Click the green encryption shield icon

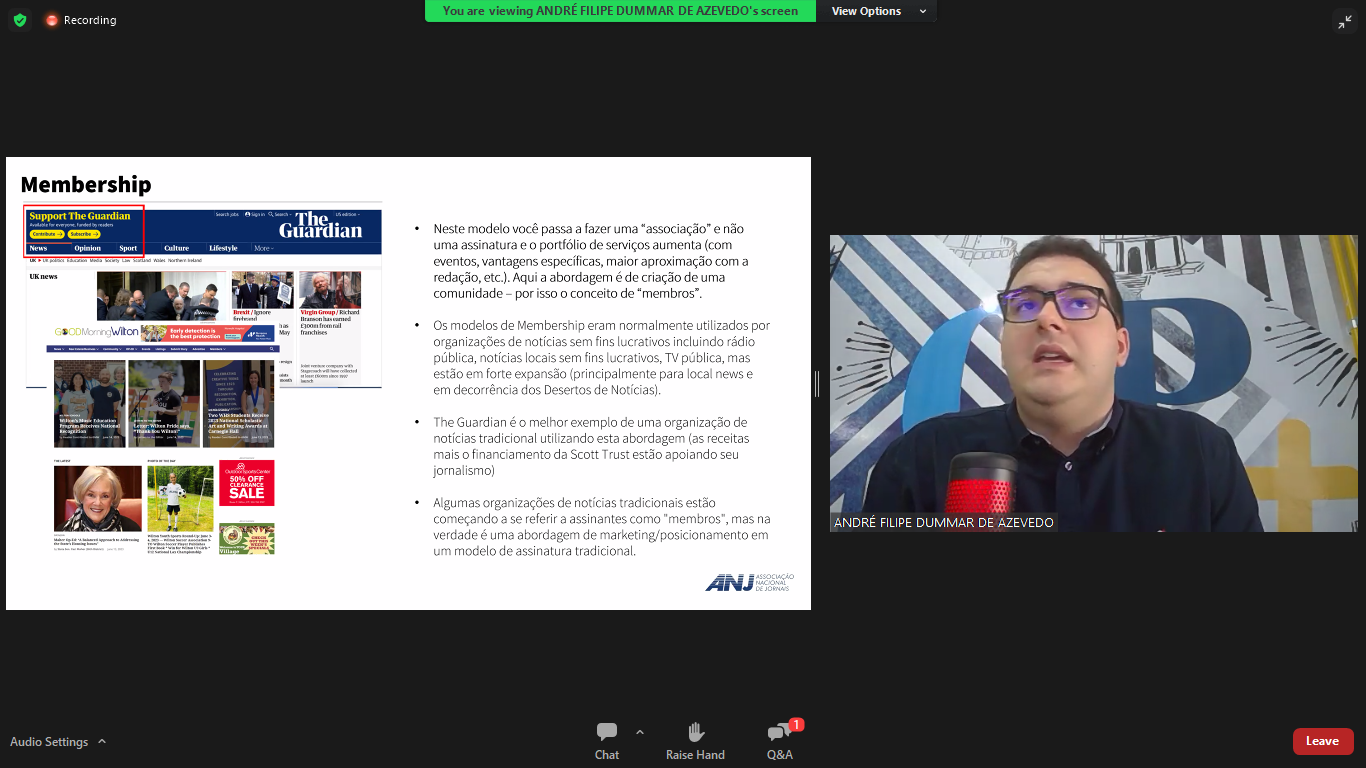pyautogui.click(x=20, y=20)
